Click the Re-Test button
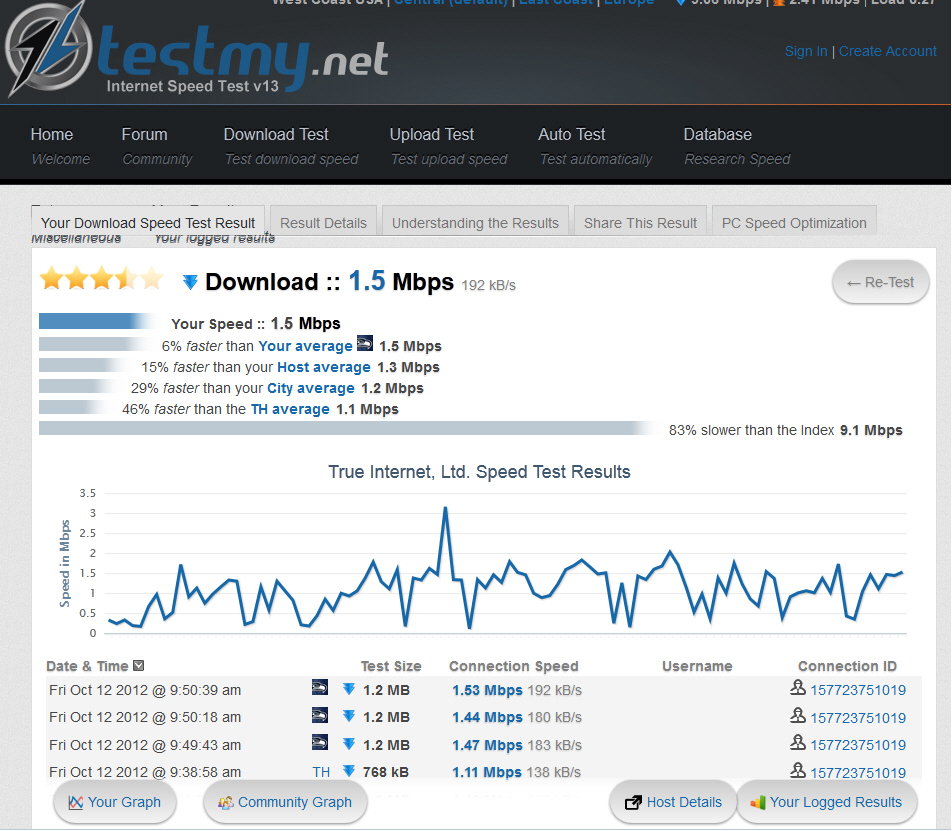This screenshot has height=831, width=952. point(880,282)
